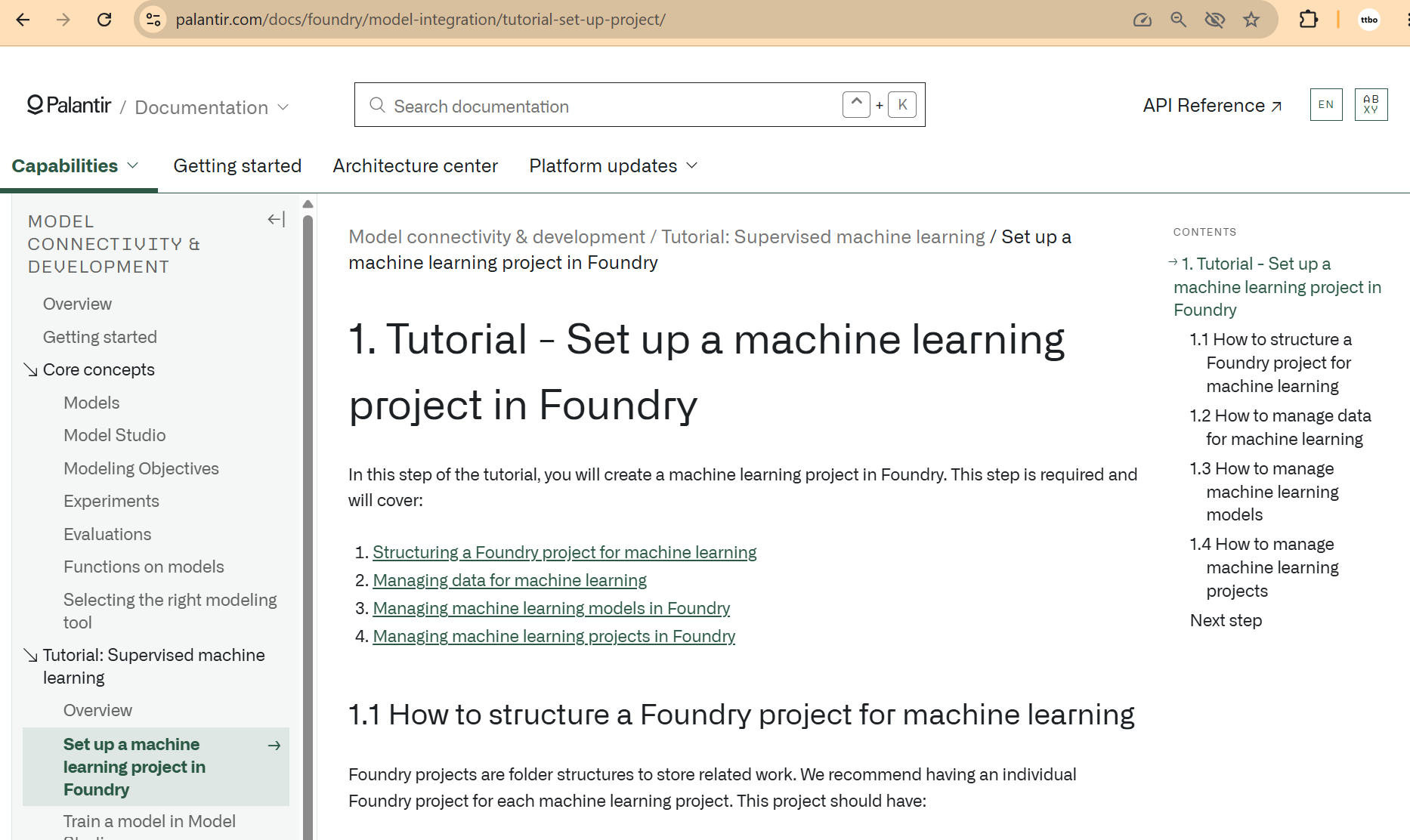Image resolution: width=1410 pixels, height=840 pixels.
Task: Open Overview under Model Connectivity
Action: (x=77, y=304)
